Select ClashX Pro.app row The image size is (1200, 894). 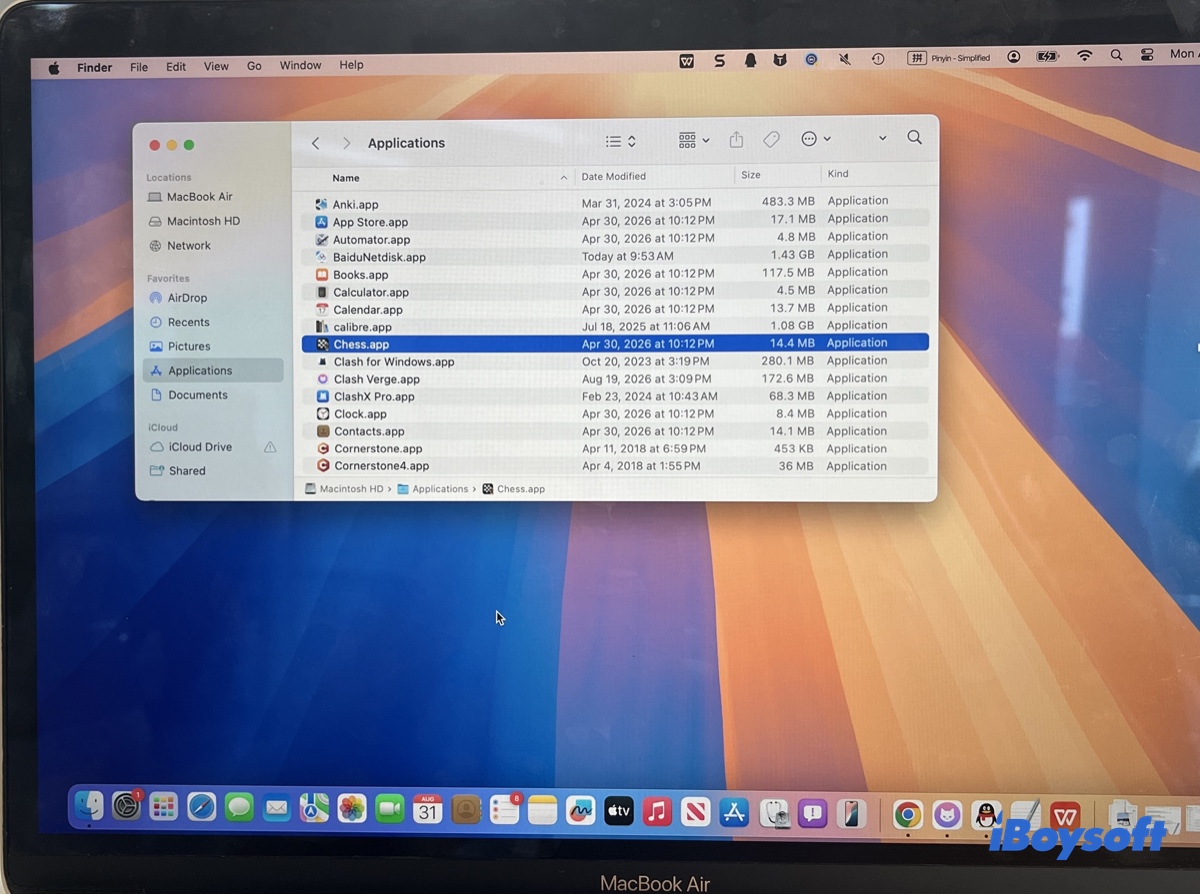coord(615,396)
